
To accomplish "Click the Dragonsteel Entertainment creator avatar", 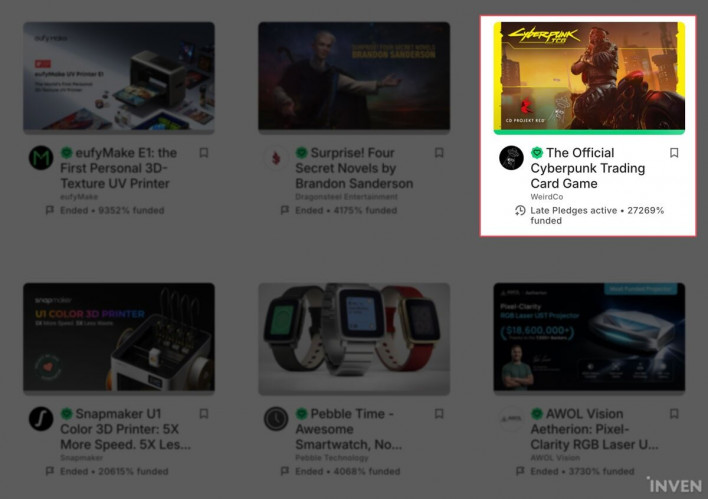I will tap(276, 158).
